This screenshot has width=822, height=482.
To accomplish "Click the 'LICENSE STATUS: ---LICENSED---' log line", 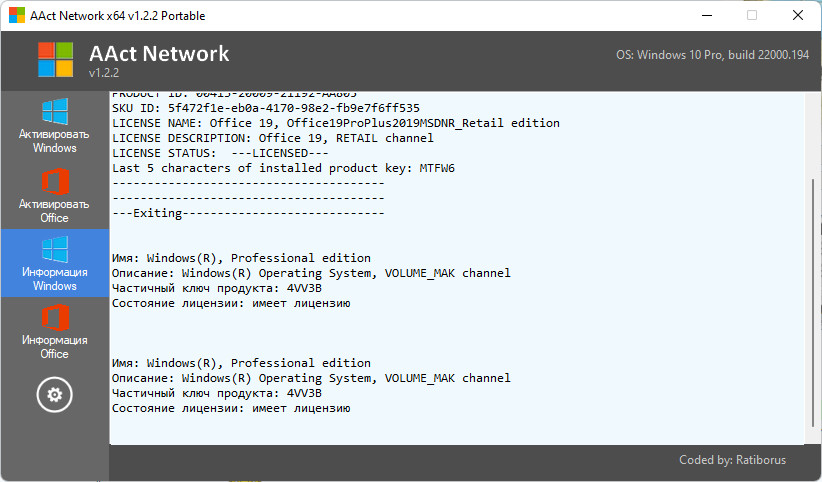I will pos(220,153).
